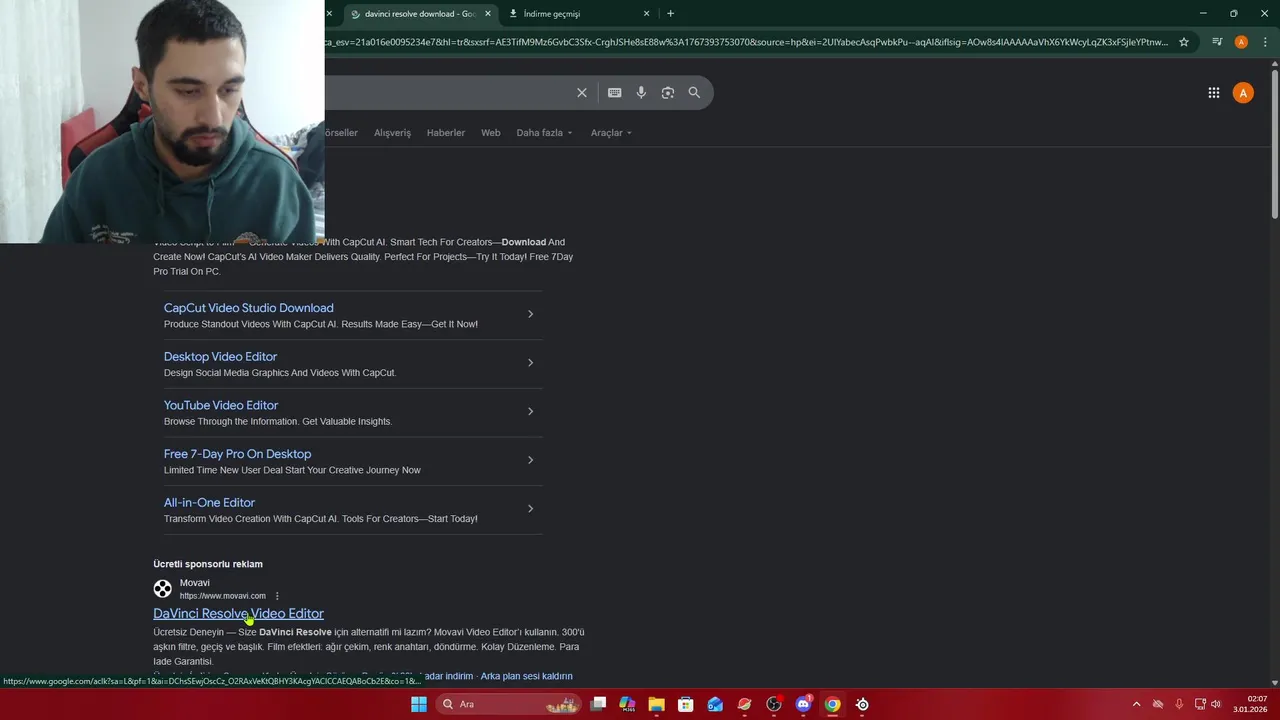The width and height of the screenshot is (1280, 720).
Task: Expand the Araçlar dropdown
Action: [x=611, y=133]
